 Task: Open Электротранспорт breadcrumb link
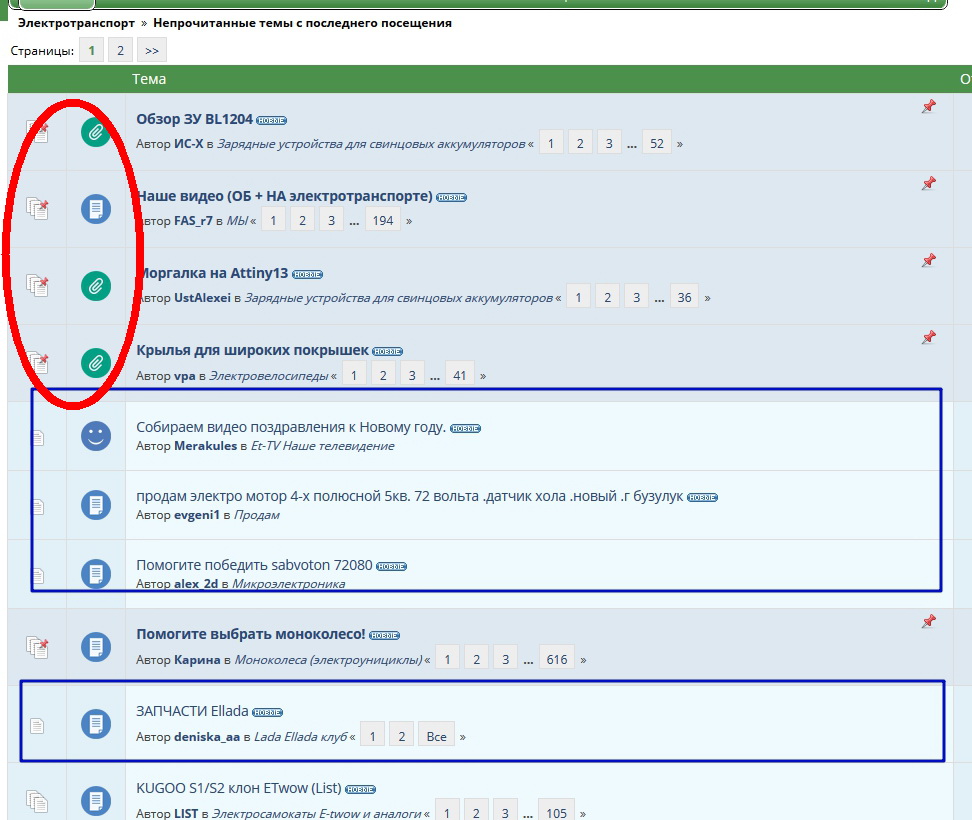76,22
